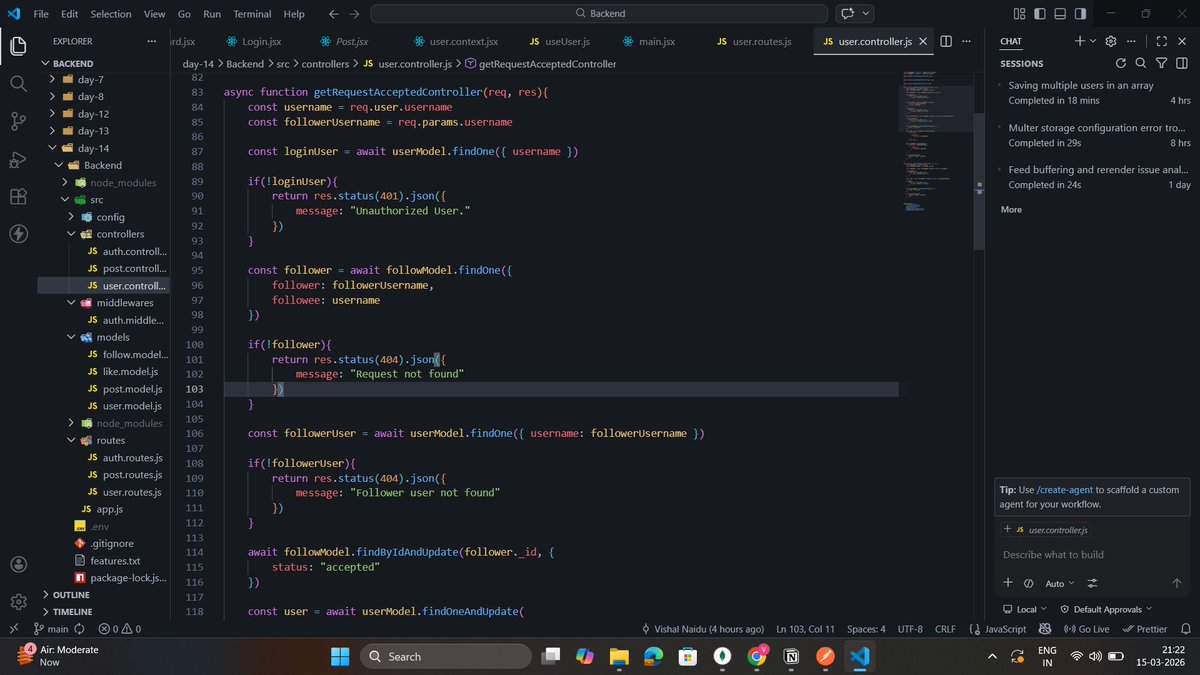
Task: Maximize the chat panel
Action: 1161,41
